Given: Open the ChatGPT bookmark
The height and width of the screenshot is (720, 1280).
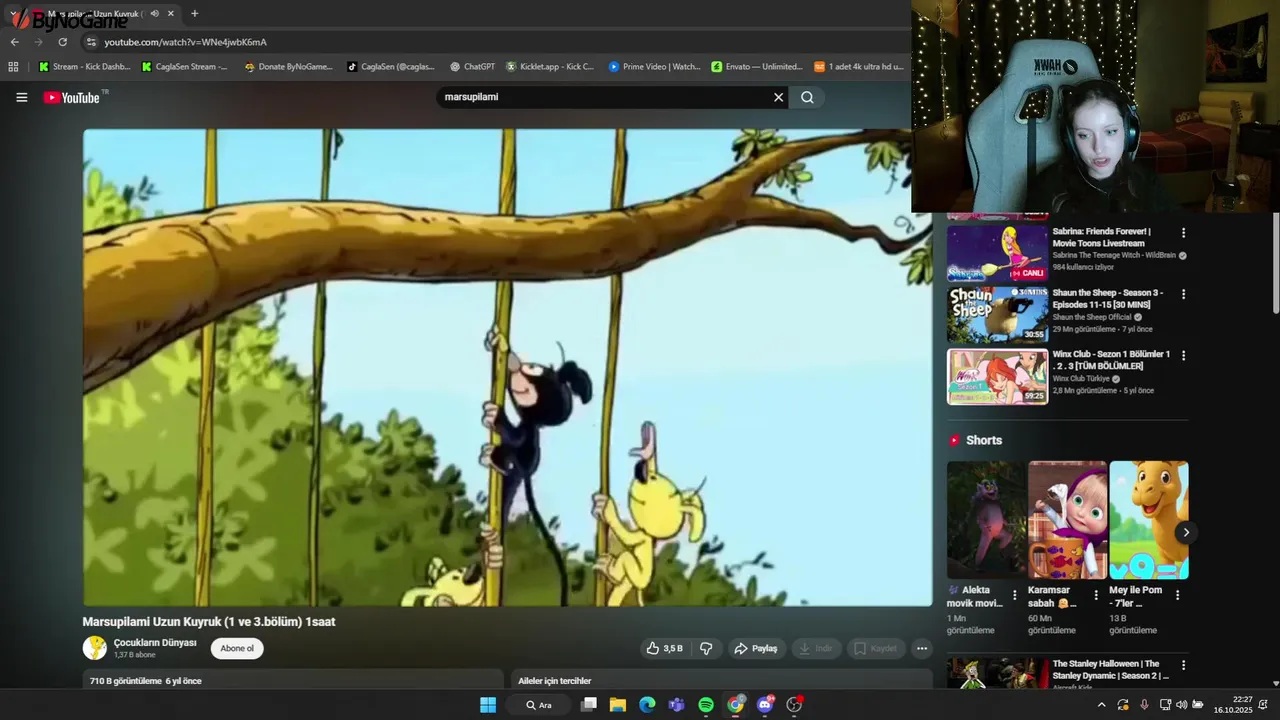Looking at the screenshot, I should point(472,67).
